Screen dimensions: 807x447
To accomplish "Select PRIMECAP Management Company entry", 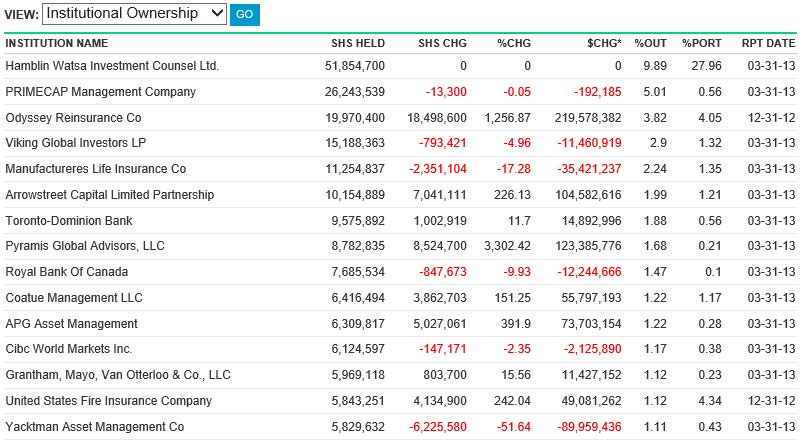I will (x=101, y=92).
